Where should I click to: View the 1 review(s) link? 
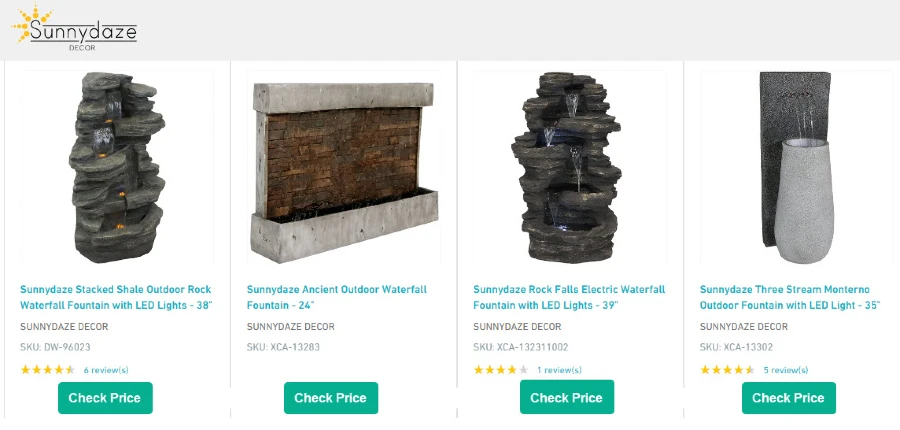(559, 370)
